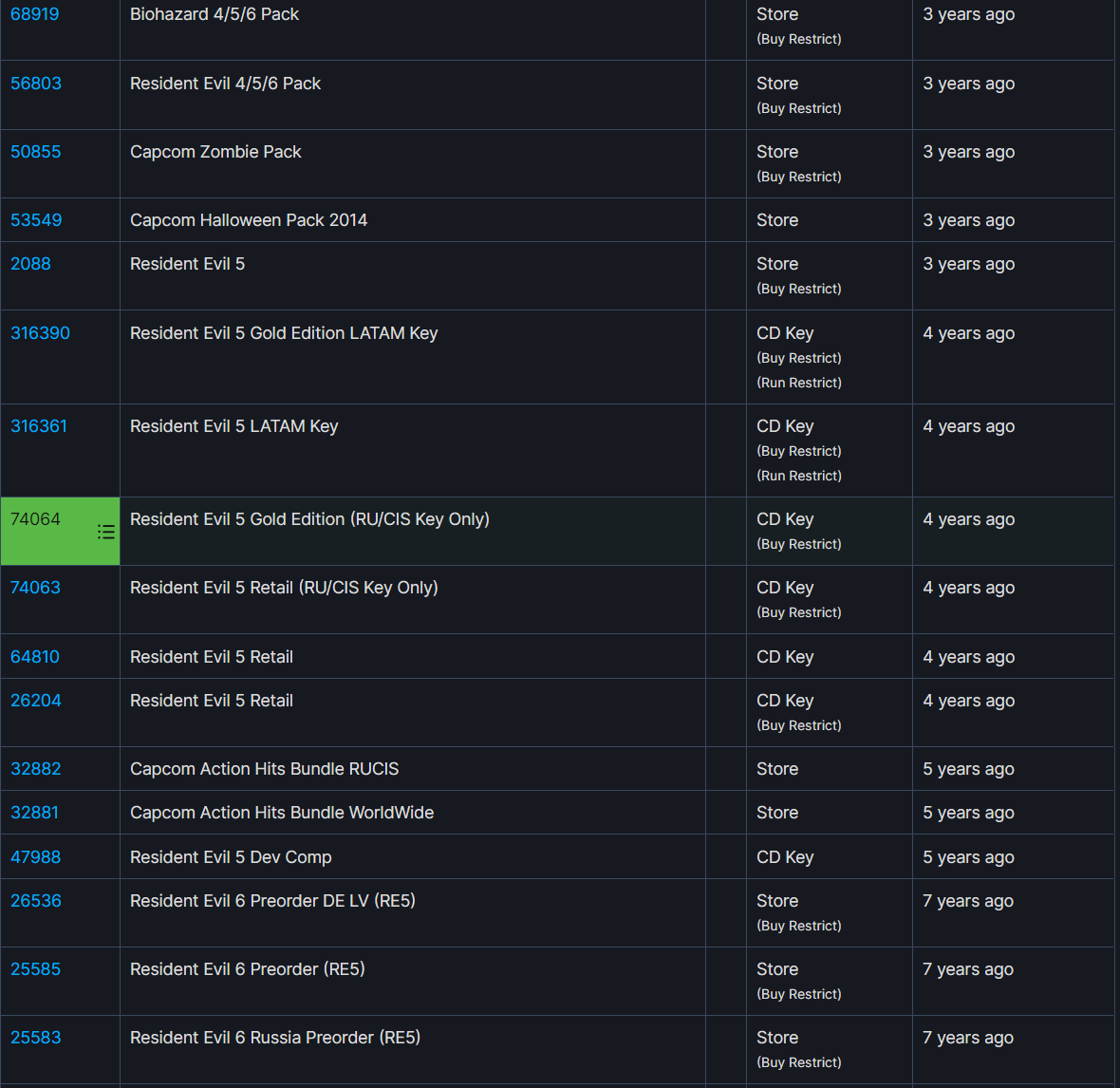Open package ID 2088
The width and height of the screenshot is (1120, 1088).
(x=30, y=264)
